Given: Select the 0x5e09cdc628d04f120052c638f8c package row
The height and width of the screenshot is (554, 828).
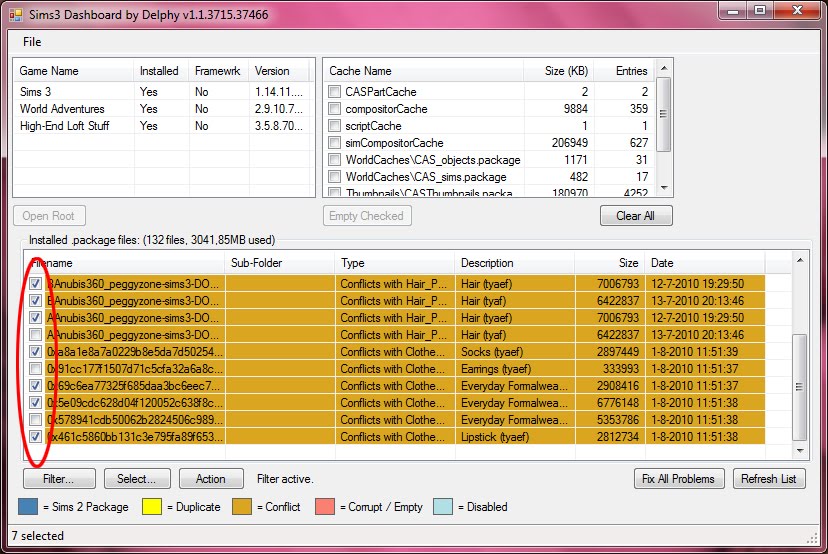Looking at the screenshot, I should pyautogui.click(x=395, y=403).
